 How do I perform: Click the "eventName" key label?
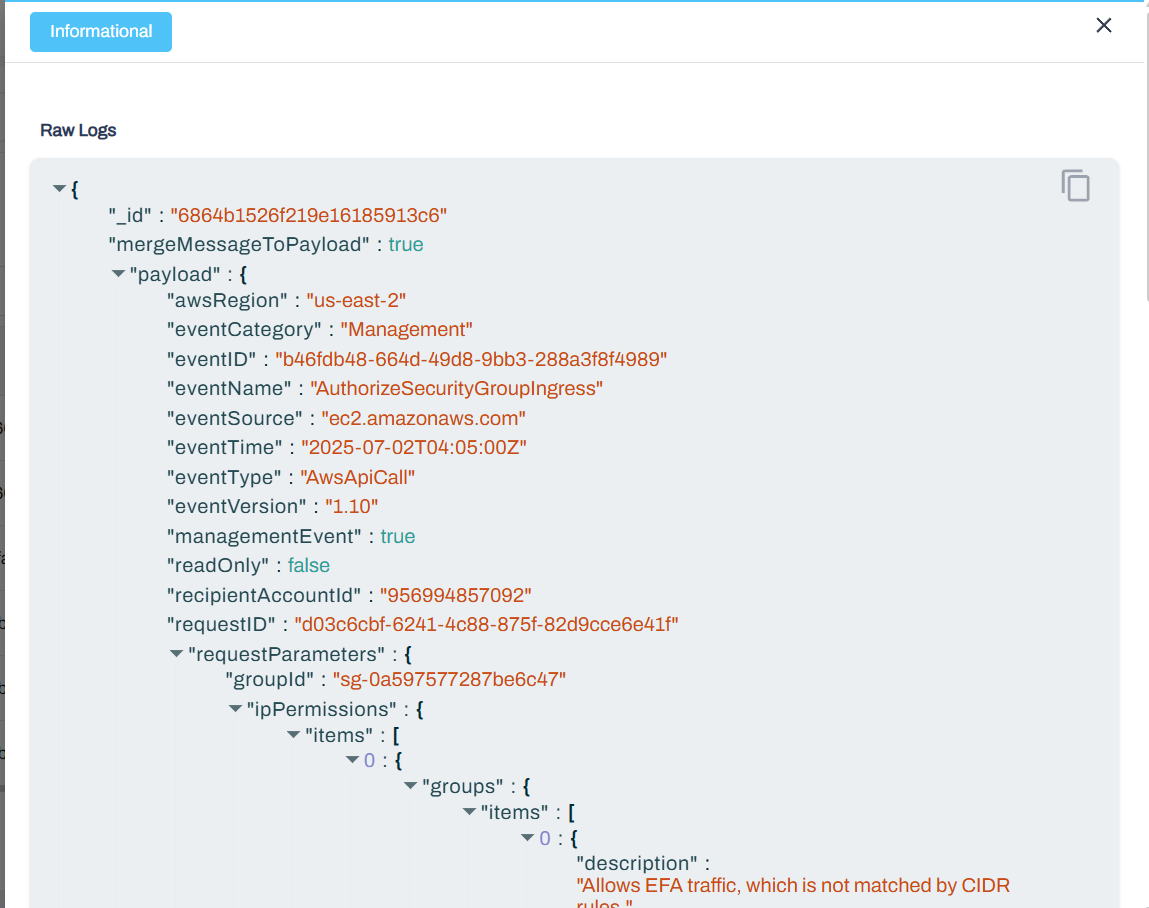pyautogui.click(x=229, y=388)
